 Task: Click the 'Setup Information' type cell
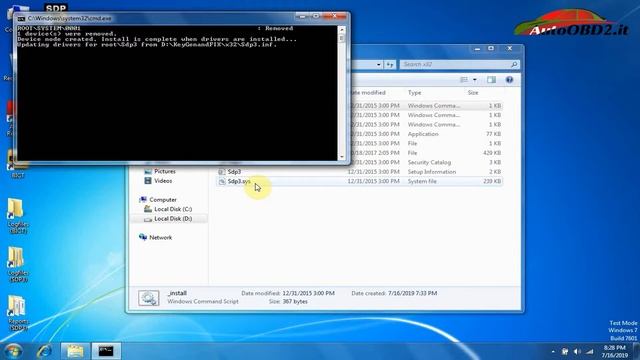tap(432, 172)
